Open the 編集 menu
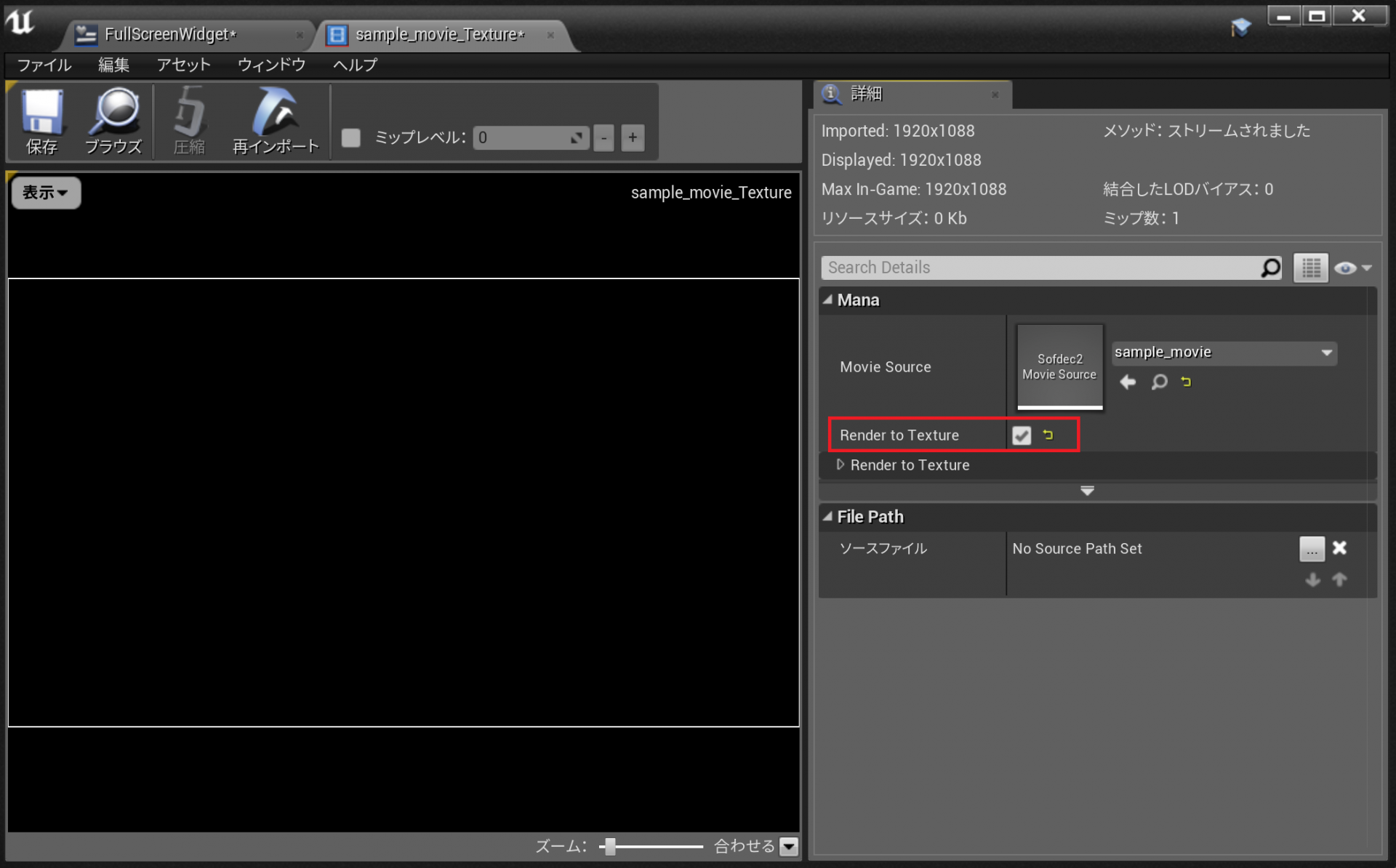 [113, 65]
